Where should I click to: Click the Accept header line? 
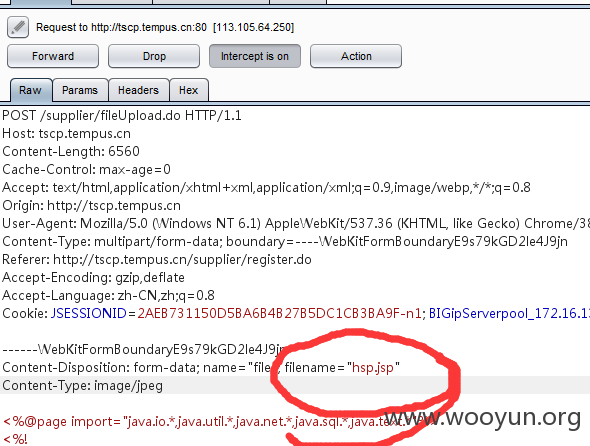266,187
